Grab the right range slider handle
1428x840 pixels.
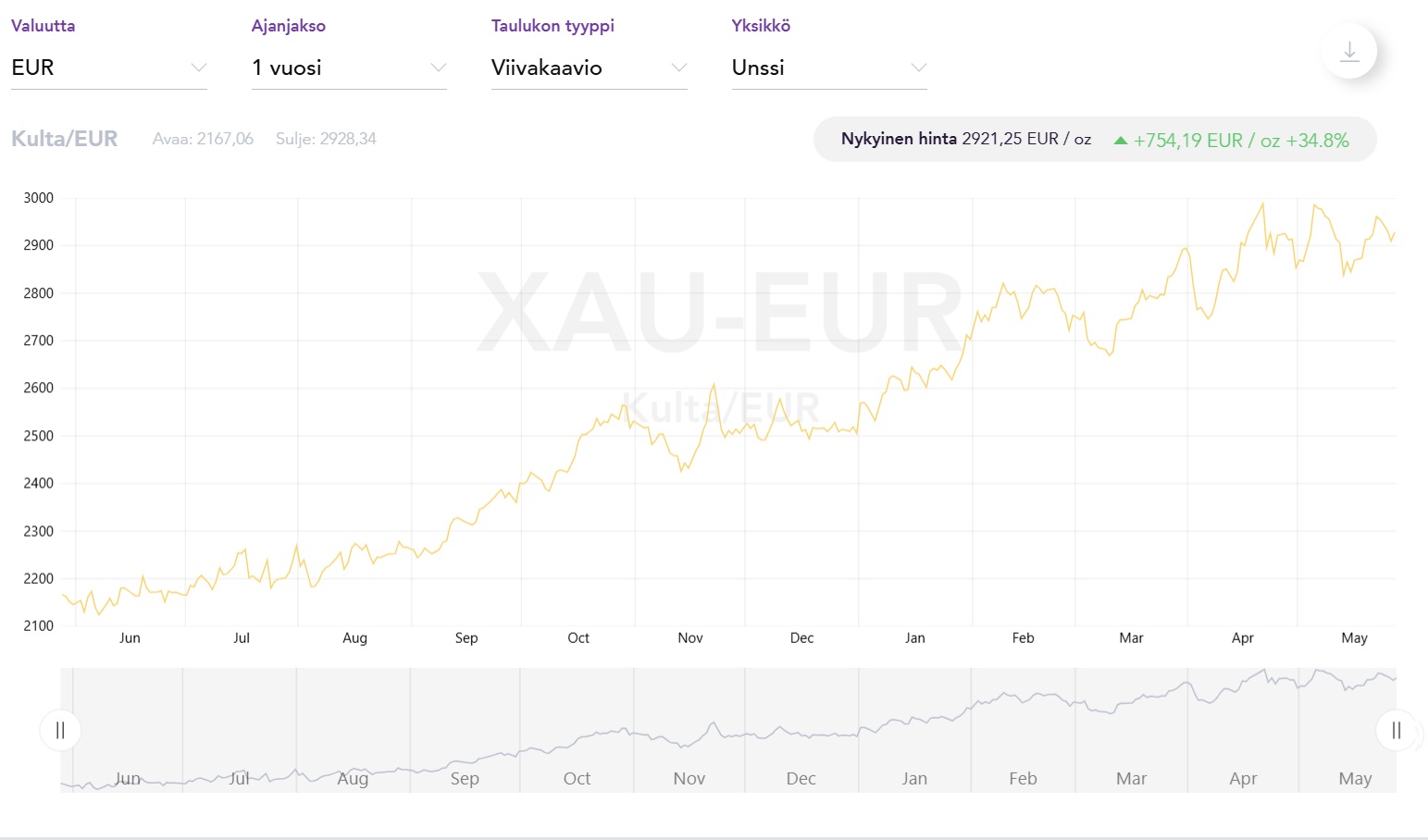pyautogui.click(x=1396, y=731)
